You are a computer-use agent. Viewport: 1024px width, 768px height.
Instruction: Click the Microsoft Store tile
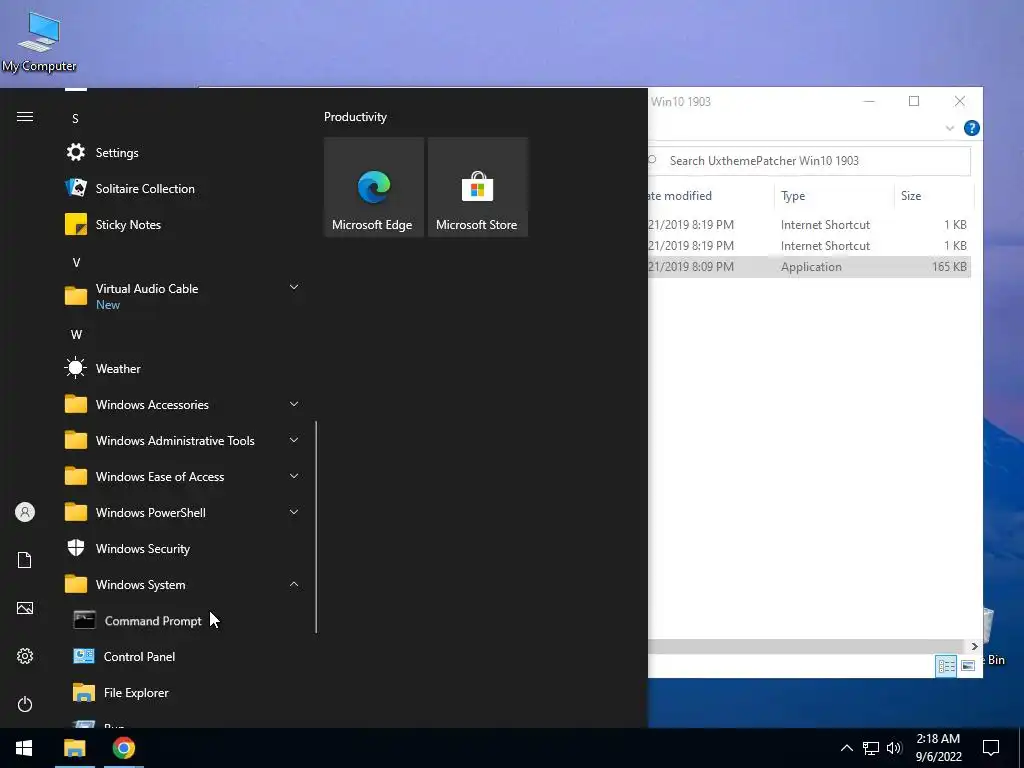[x=477, y=187]
